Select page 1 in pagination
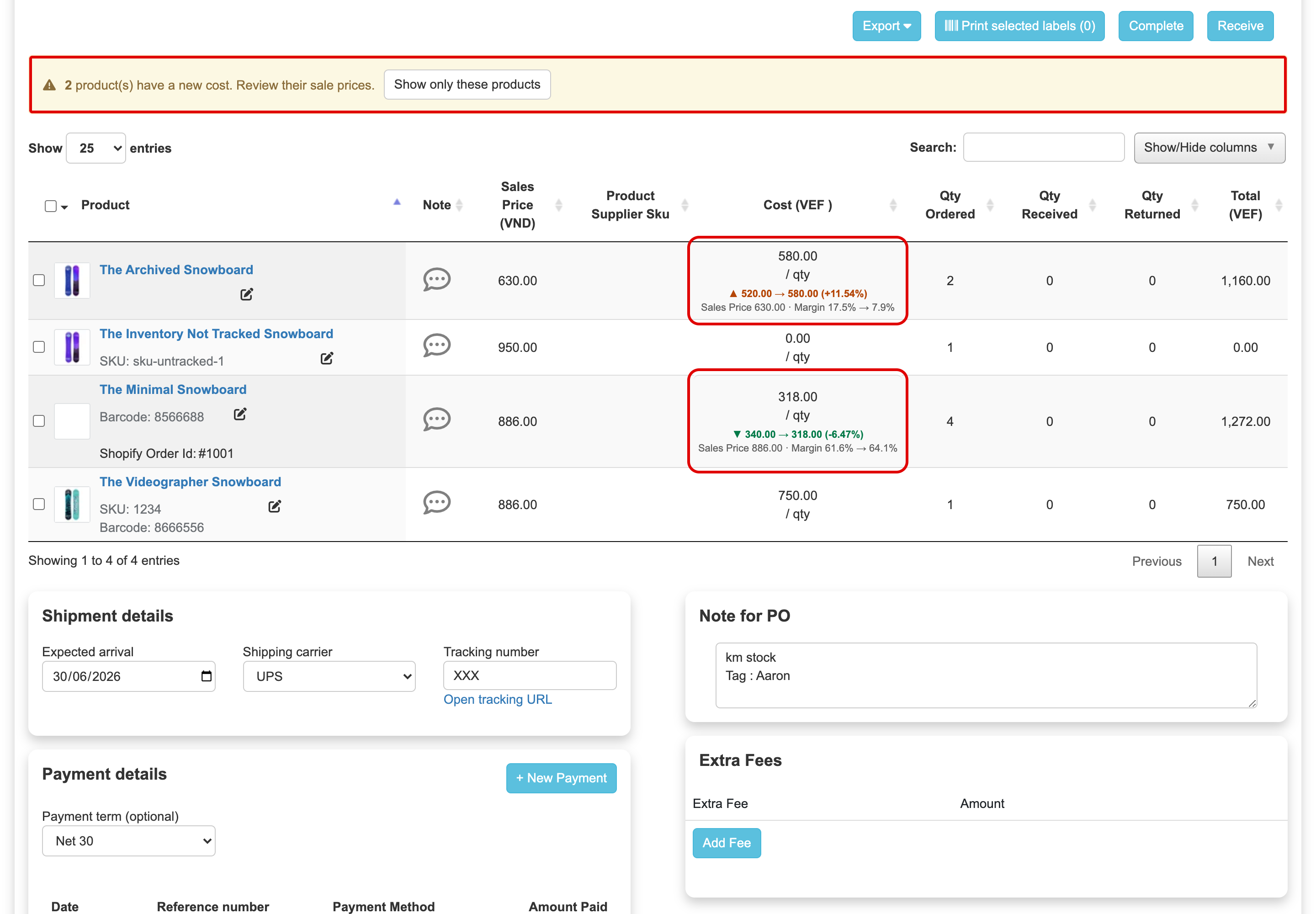Viewport: 1316px width, 914px height. (1214, 561)
